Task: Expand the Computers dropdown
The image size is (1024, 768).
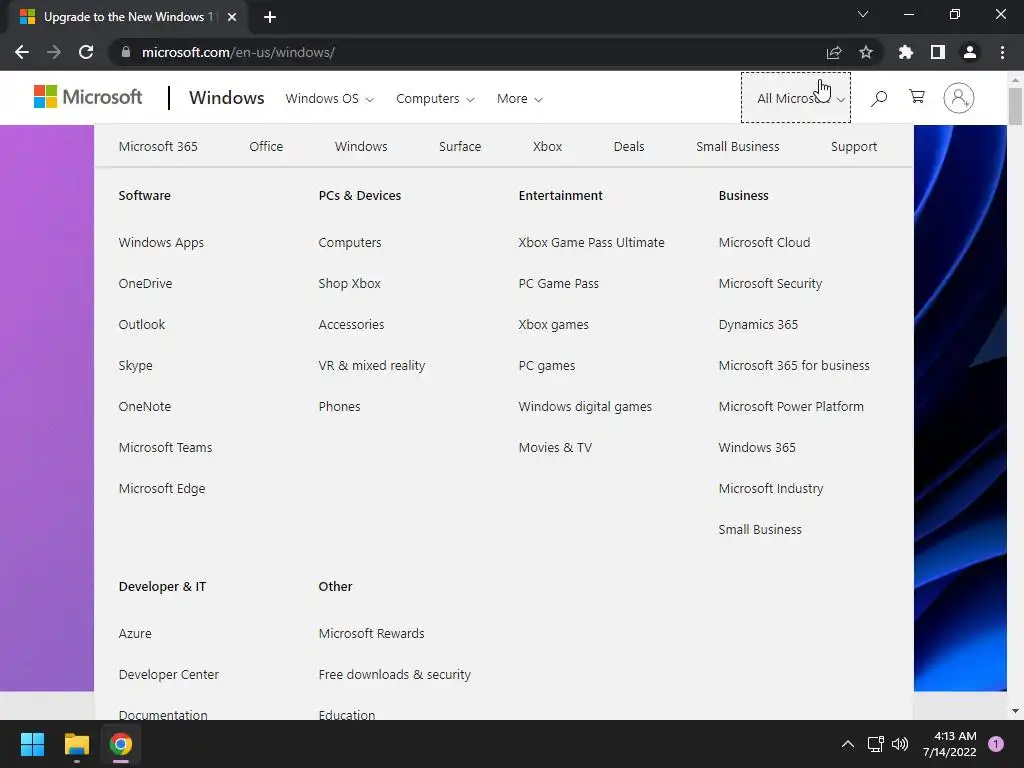Action: point(435,99)
